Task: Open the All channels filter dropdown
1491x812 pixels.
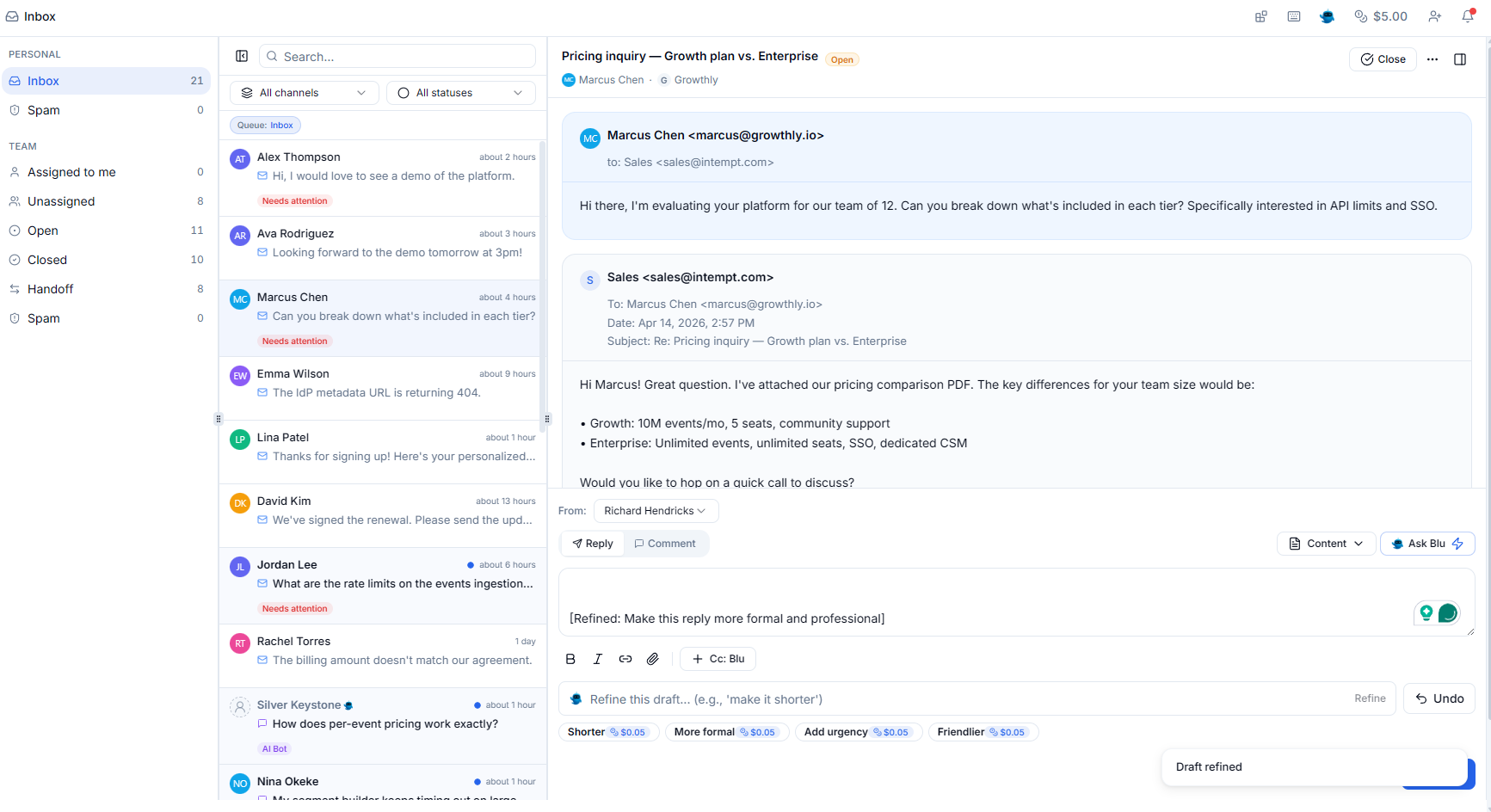Action: [x=304, y=92]
